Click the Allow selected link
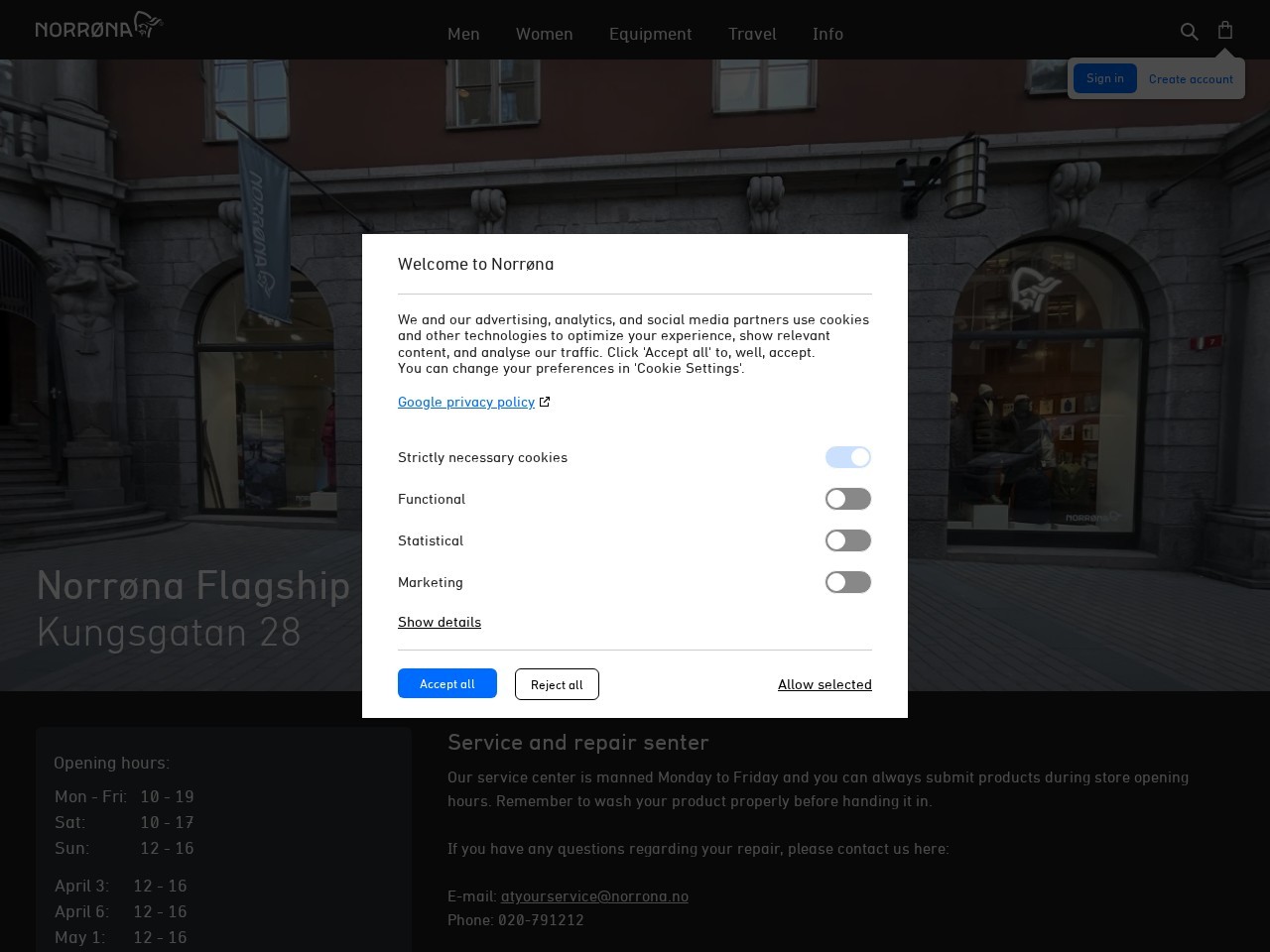Screen dimensions: 1270x952 [825, 684]
